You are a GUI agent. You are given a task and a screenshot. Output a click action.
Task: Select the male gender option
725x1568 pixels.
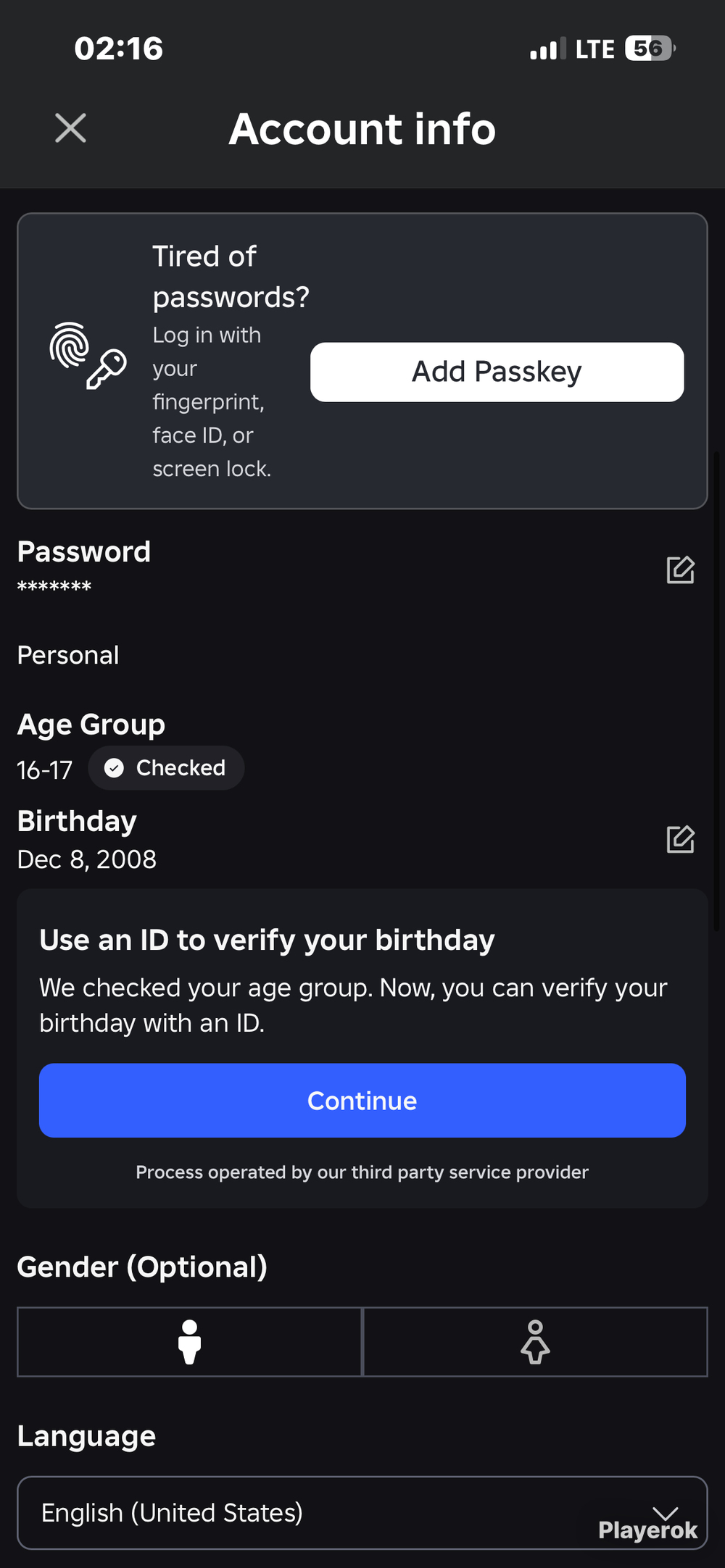(189, 1342)
